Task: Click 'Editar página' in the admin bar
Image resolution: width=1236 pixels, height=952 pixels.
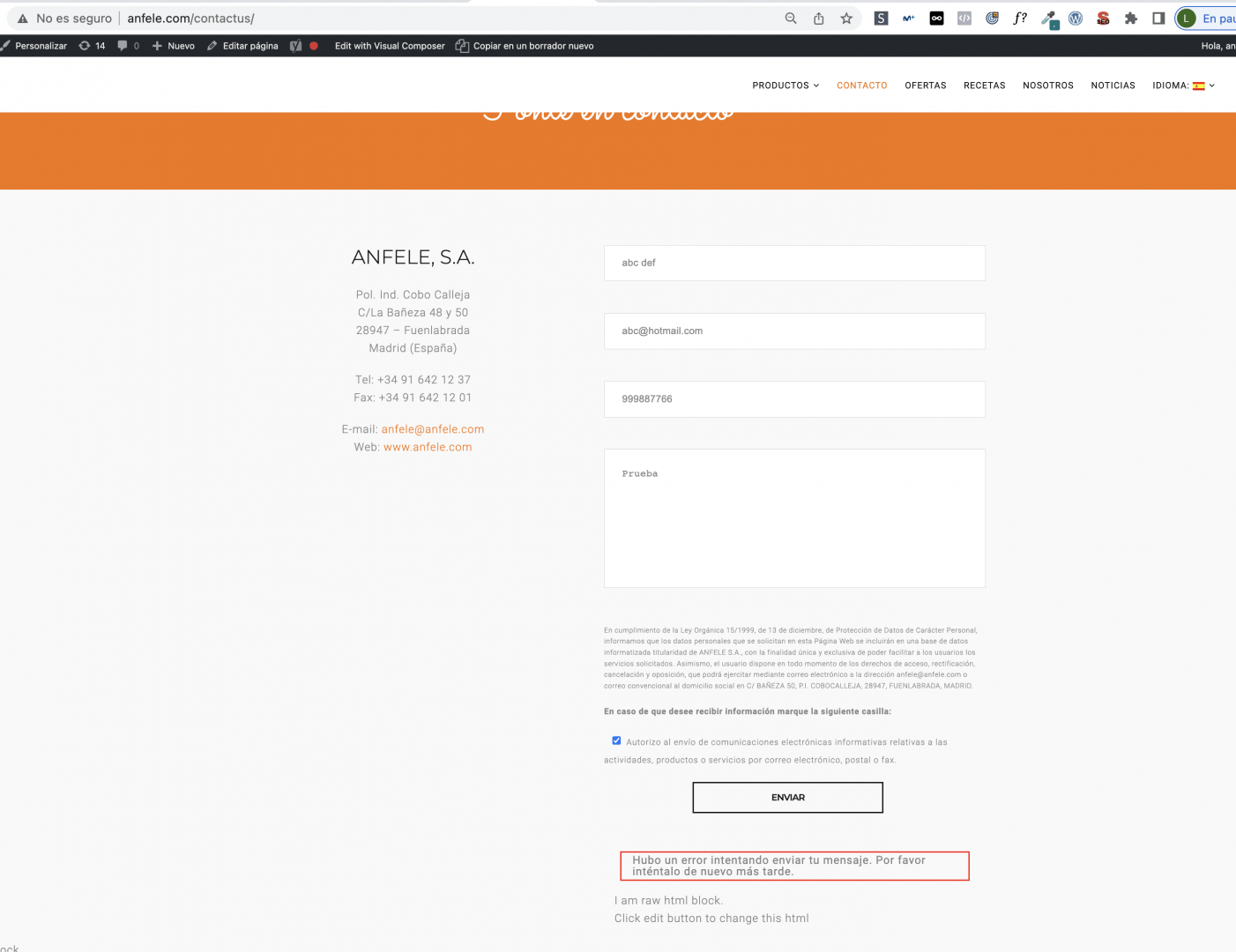Action: (x=242, y=46)
